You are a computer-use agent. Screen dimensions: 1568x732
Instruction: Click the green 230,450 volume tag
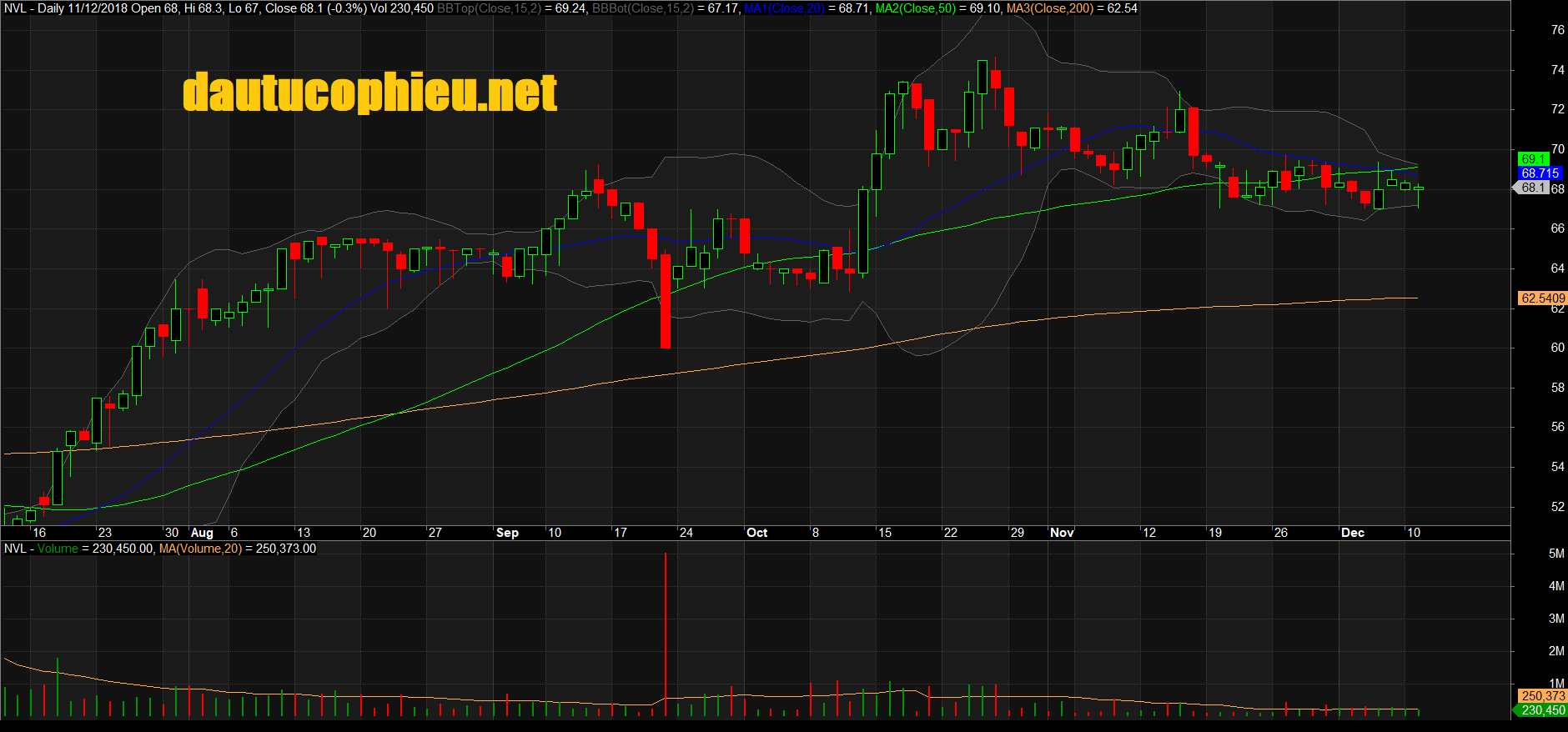point(1542,710)
